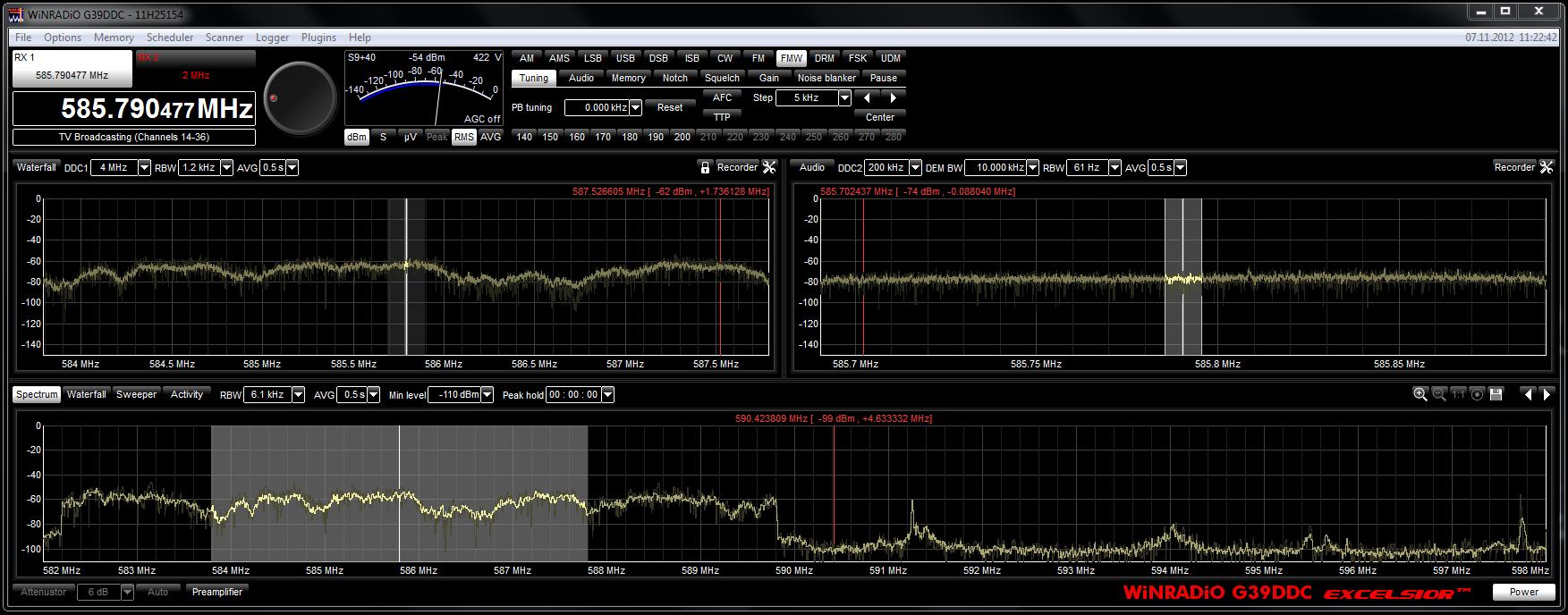Open the Sweeper tab in the wideband panel
The image size is (1568, 615).
[136, 394]
